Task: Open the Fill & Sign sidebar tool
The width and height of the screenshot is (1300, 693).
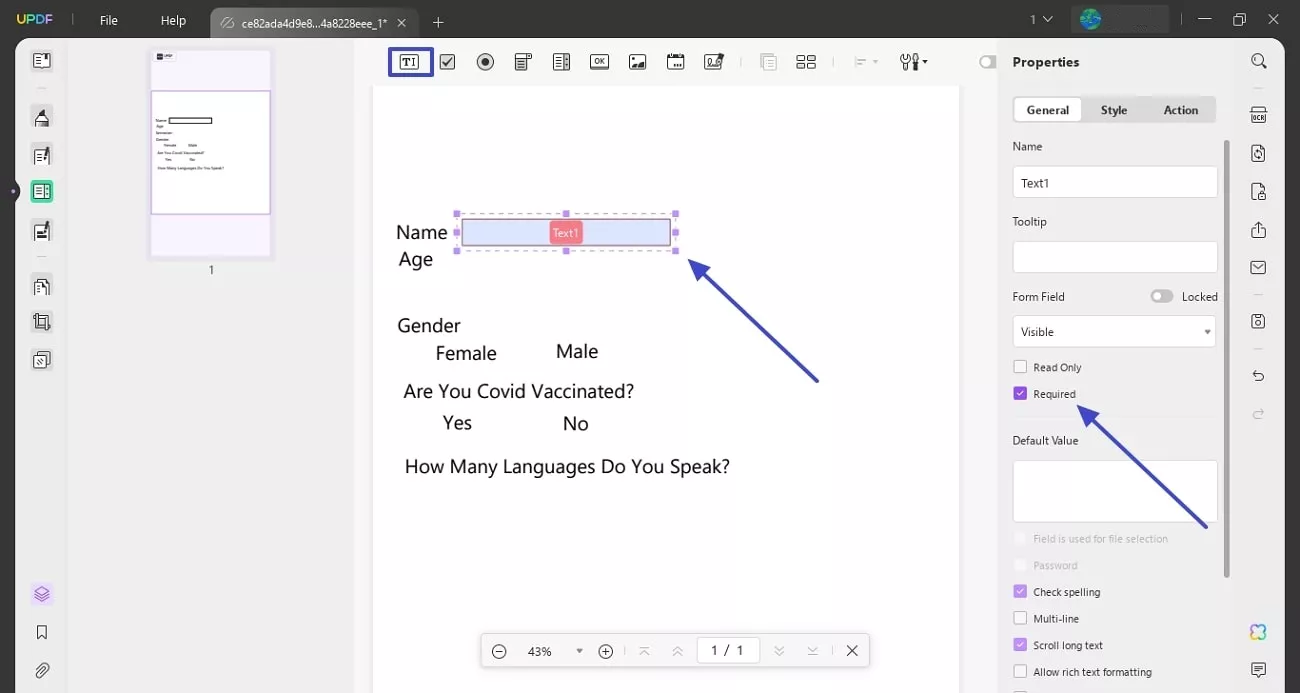Action: (x=41, y=231)
